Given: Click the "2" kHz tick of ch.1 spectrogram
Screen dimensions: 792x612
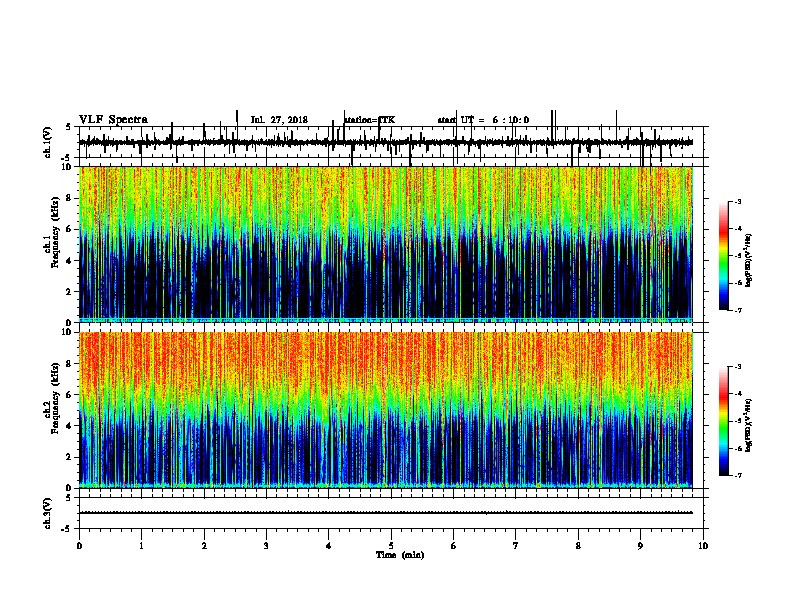Looking at the screenshot, I should tap(70, 291).
